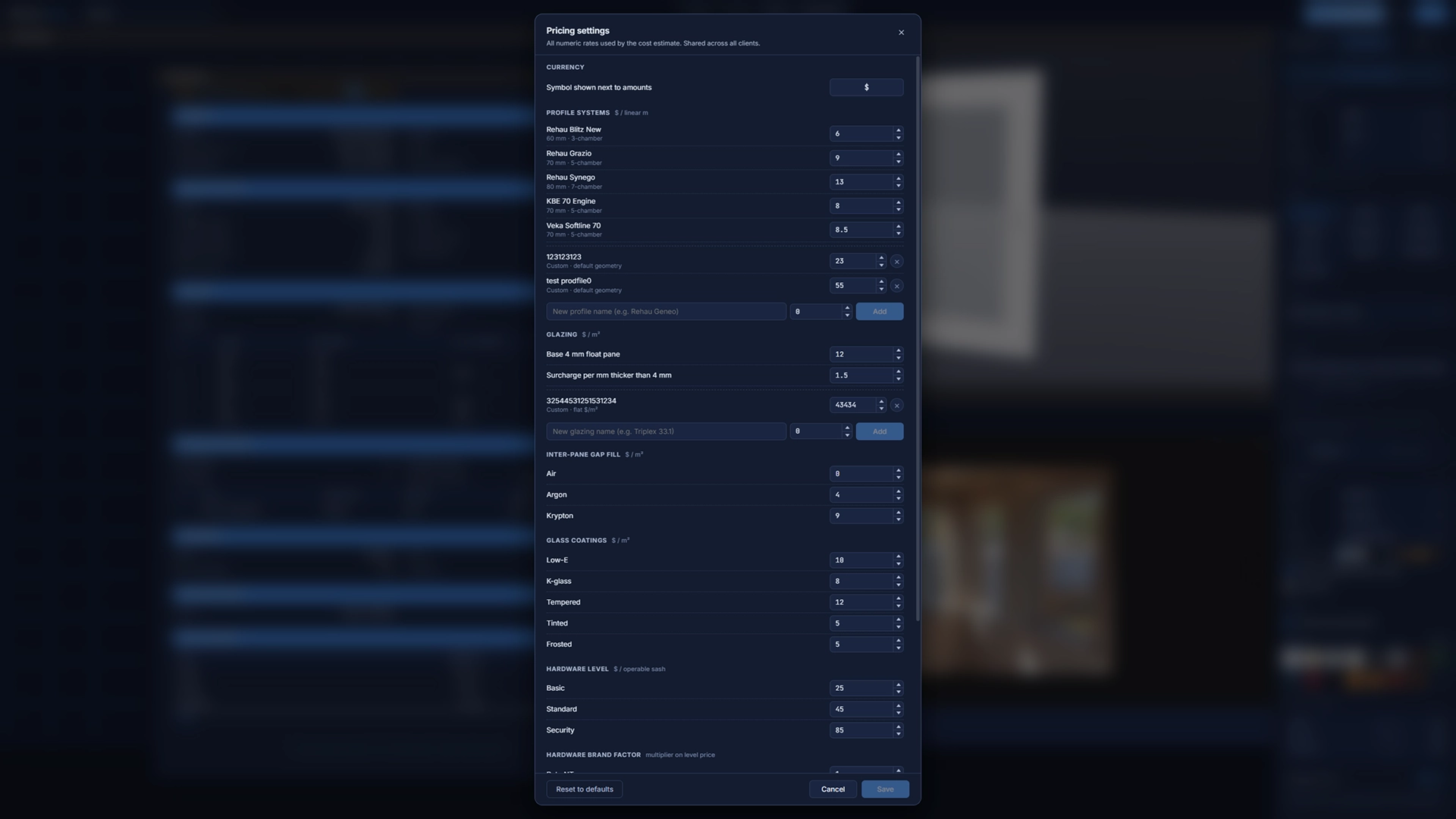
Task: Decrease the Rehau Grazio rate
Action: point(899,162)
